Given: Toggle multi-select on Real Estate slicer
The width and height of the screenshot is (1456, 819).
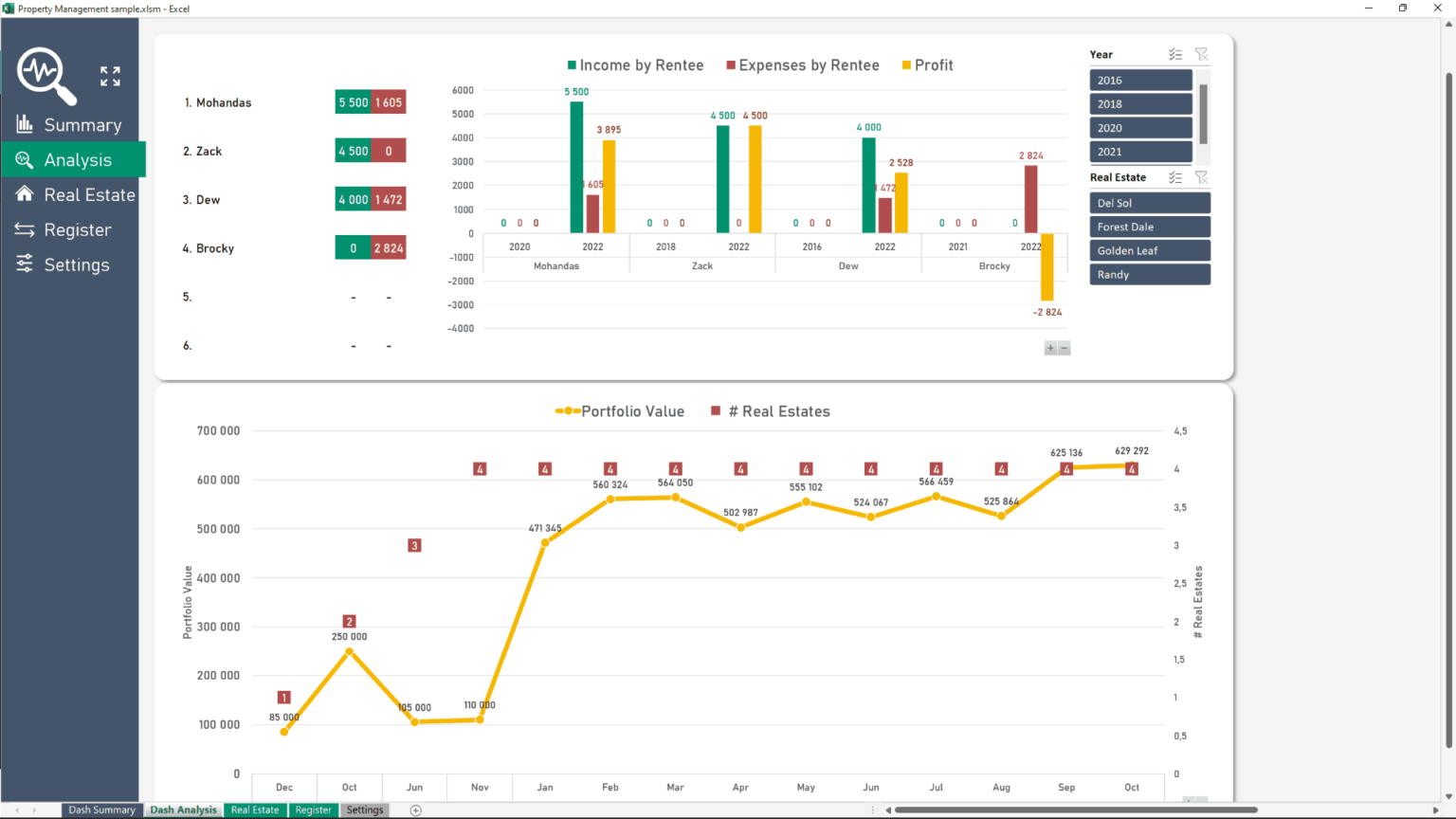Looking at the screenshot, I should pyautogui.click(x=1175, y=178).
